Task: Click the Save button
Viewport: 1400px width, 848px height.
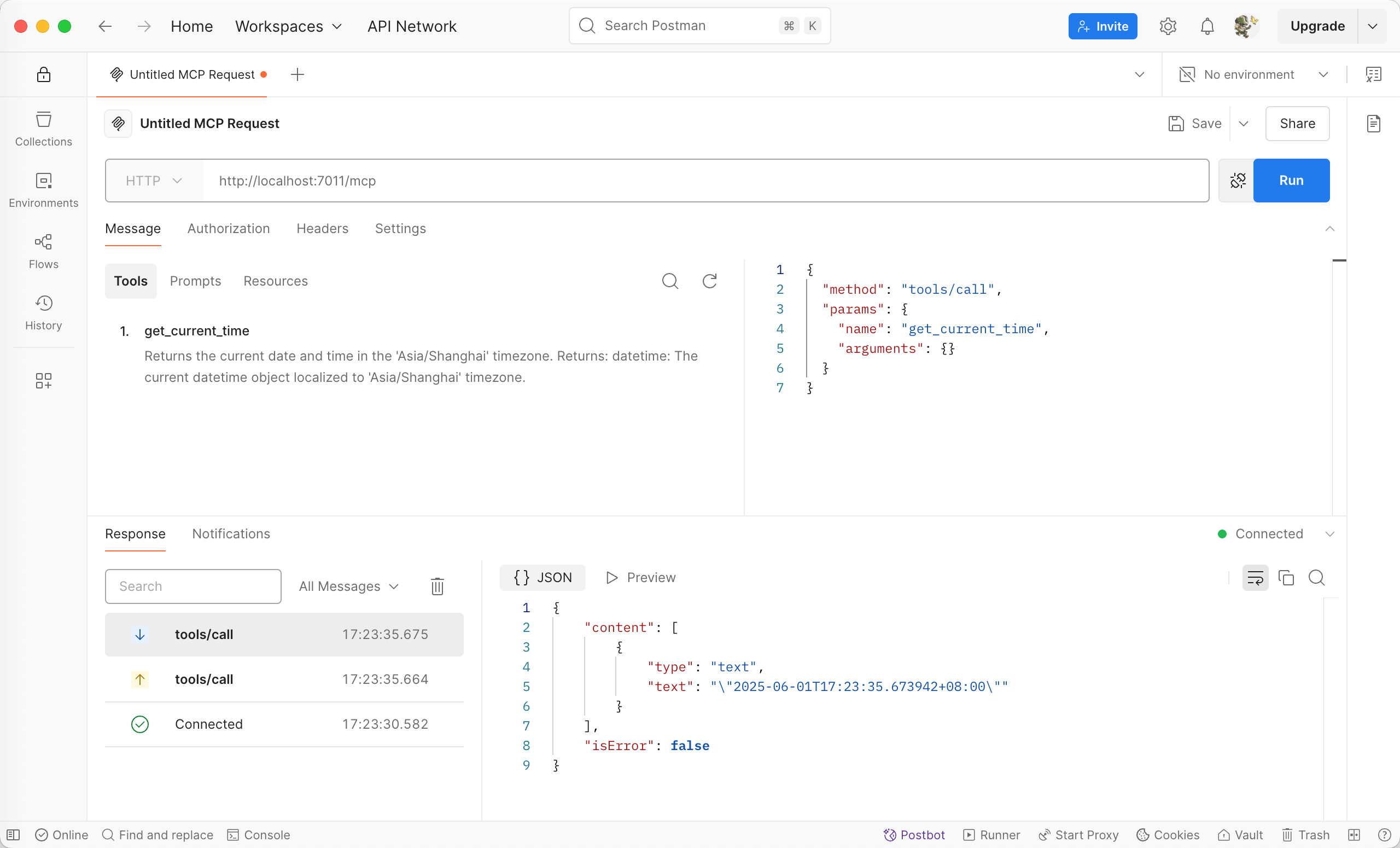Action: click(x=1195, y=123)
